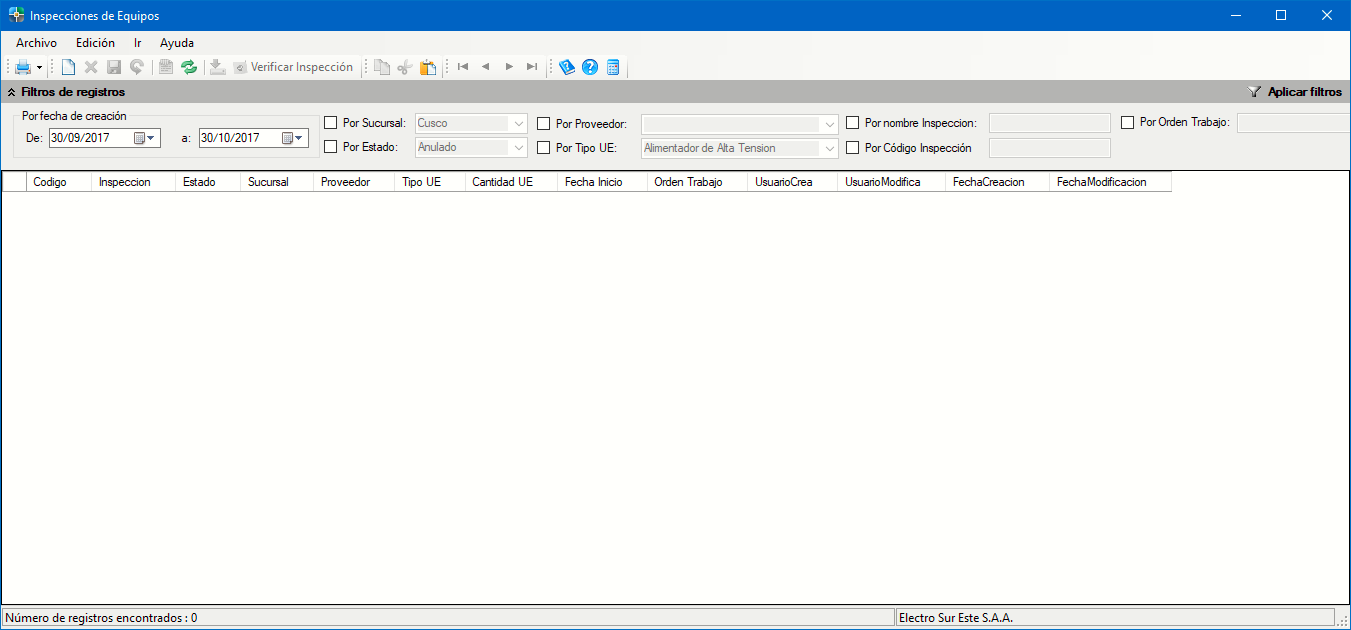1351x630 pixels.
Task: Open the Edición menu
Action: (x=95, y=43)
